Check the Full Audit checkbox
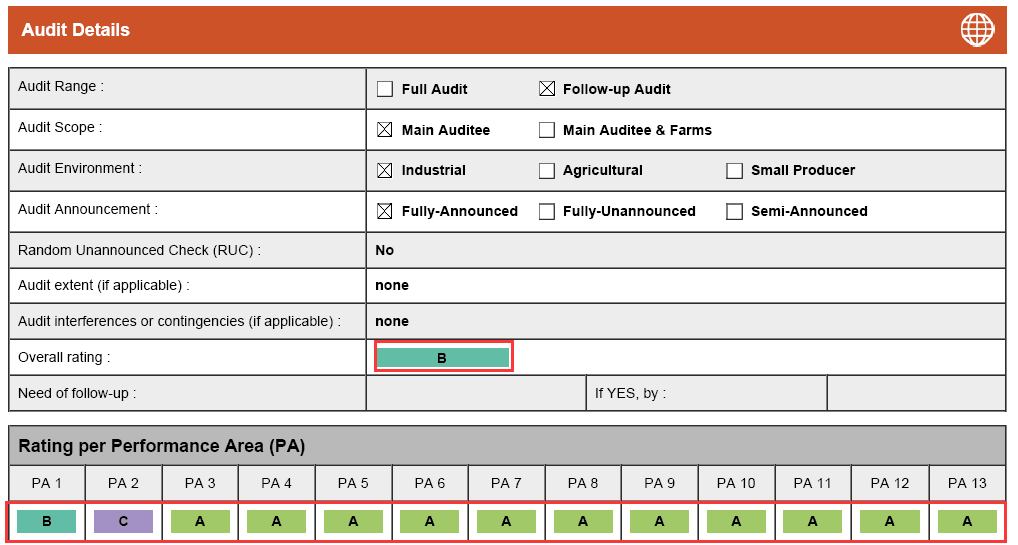Image resolution: width=1018 pixels, height=545 pixels. (x=385, y=89)
